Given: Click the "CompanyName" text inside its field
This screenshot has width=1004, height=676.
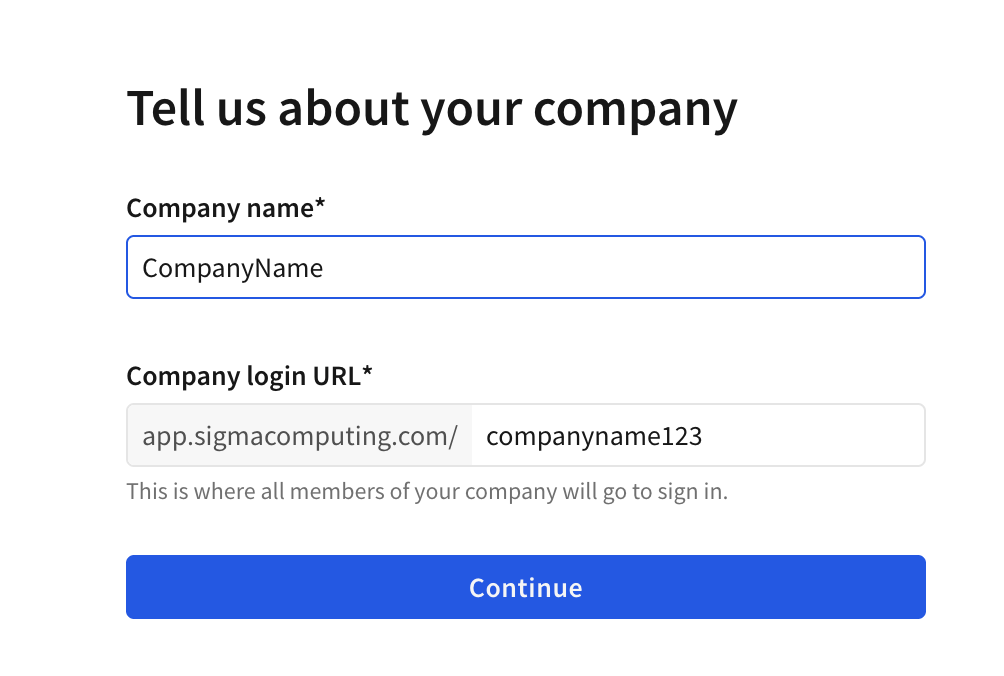Looking at the screenshot, I should click(x=232, y=267).
